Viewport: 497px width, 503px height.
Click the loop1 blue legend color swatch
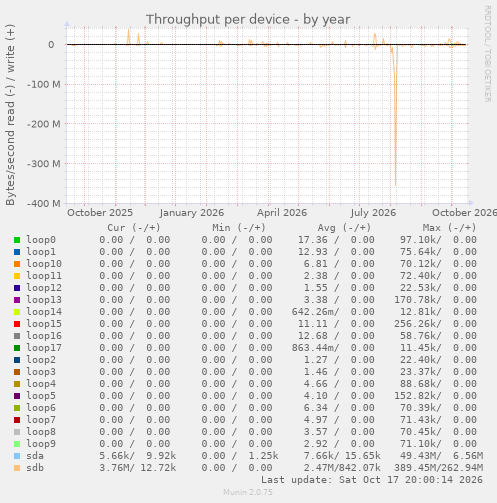tap(17, 252)
